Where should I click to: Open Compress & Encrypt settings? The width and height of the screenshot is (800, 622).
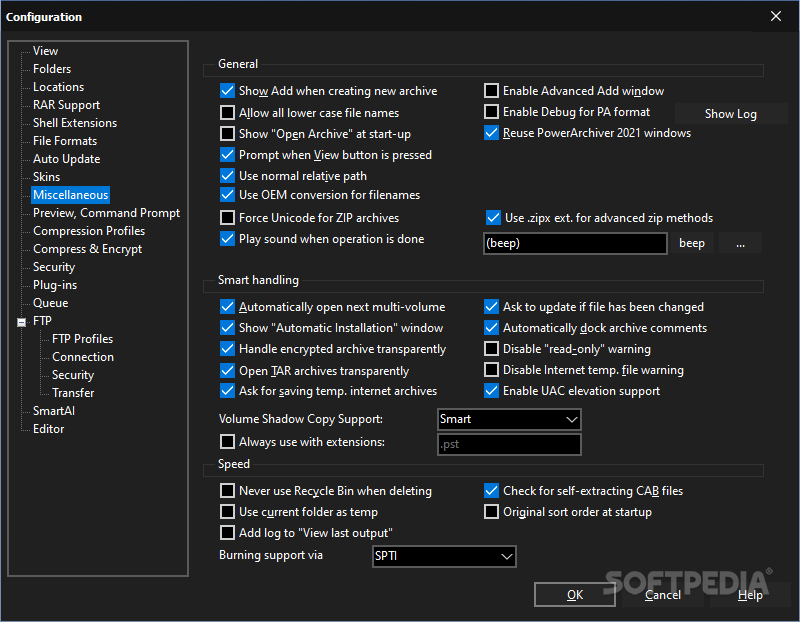(87, 249)
